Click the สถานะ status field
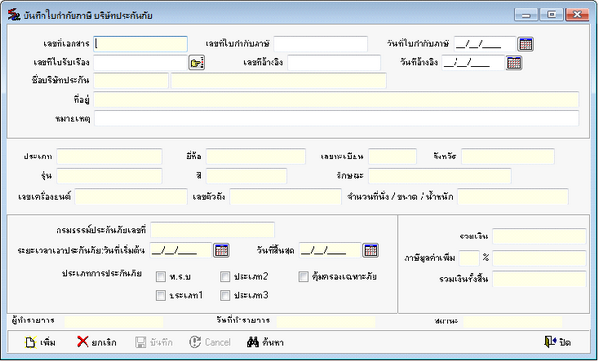The width and height of the screenshot is (599, 362). 513,322
